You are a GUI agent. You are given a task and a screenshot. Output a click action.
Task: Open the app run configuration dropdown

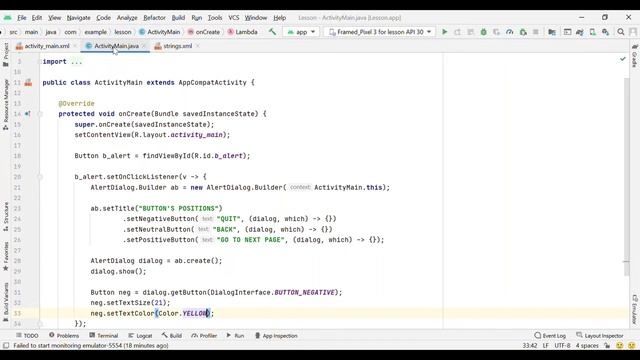(x=301, y=32)
